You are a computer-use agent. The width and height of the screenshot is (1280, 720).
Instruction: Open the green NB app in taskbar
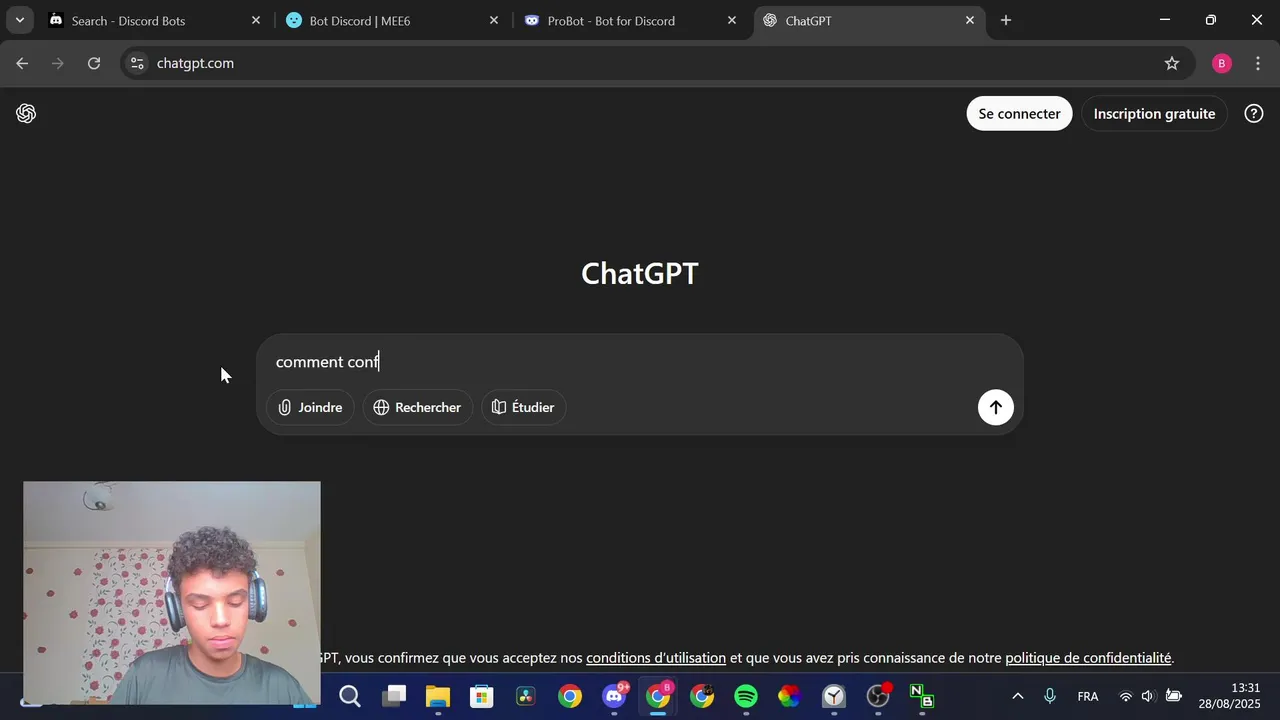click(x=922, y=696)
